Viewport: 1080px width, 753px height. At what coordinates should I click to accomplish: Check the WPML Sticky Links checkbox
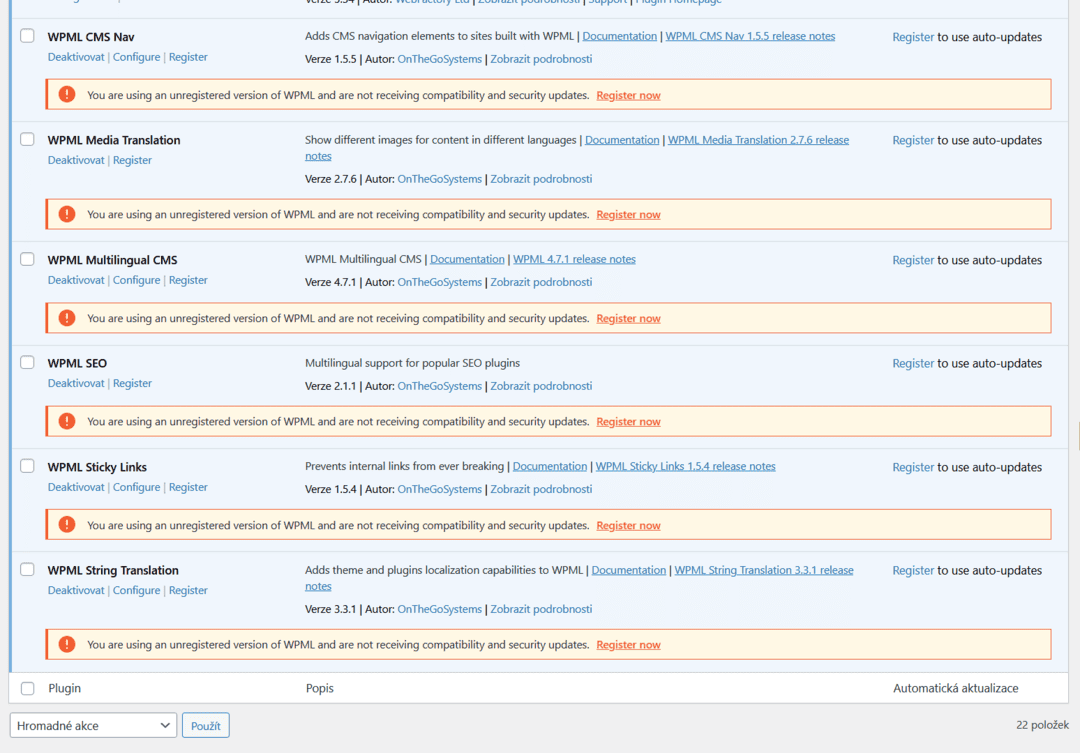coord(27,466)
